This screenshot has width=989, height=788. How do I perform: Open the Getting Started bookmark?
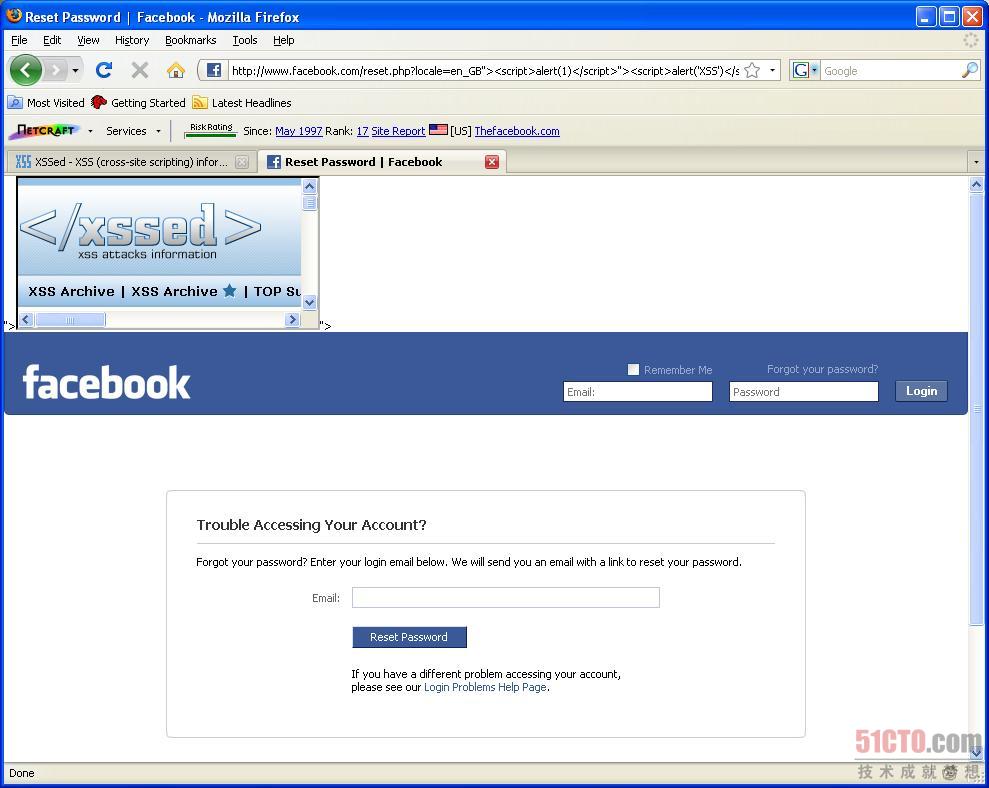tap(138, 102)
